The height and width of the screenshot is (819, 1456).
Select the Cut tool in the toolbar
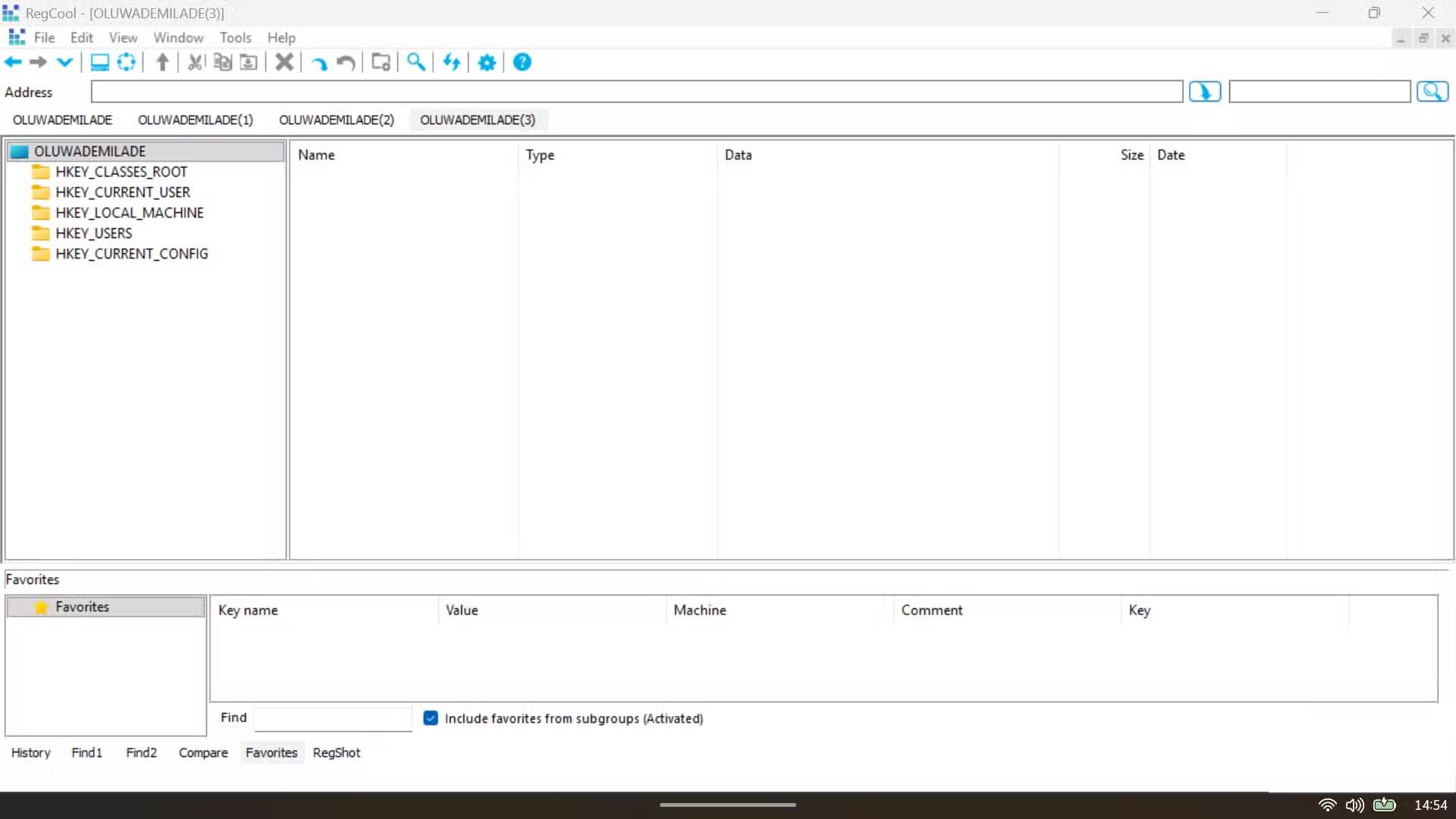click(x=195, y=62)
